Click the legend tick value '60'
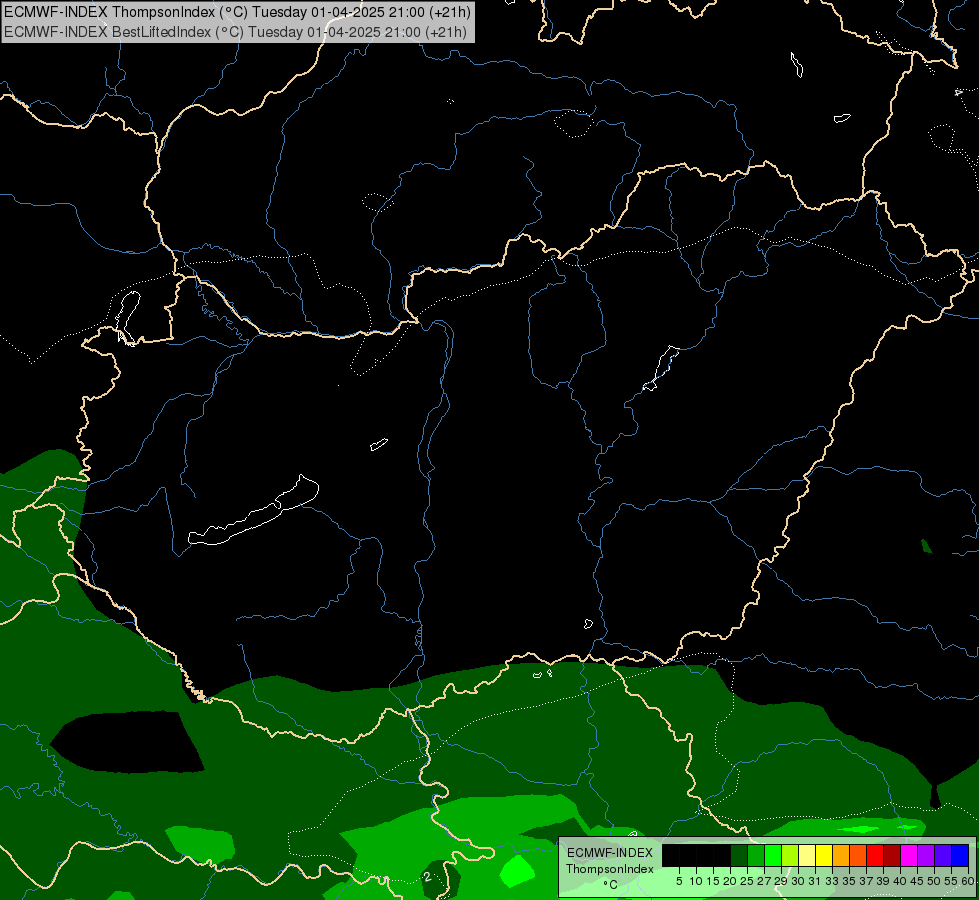The height and width of the screenshot is (900, 979). [x=967, y=881]
